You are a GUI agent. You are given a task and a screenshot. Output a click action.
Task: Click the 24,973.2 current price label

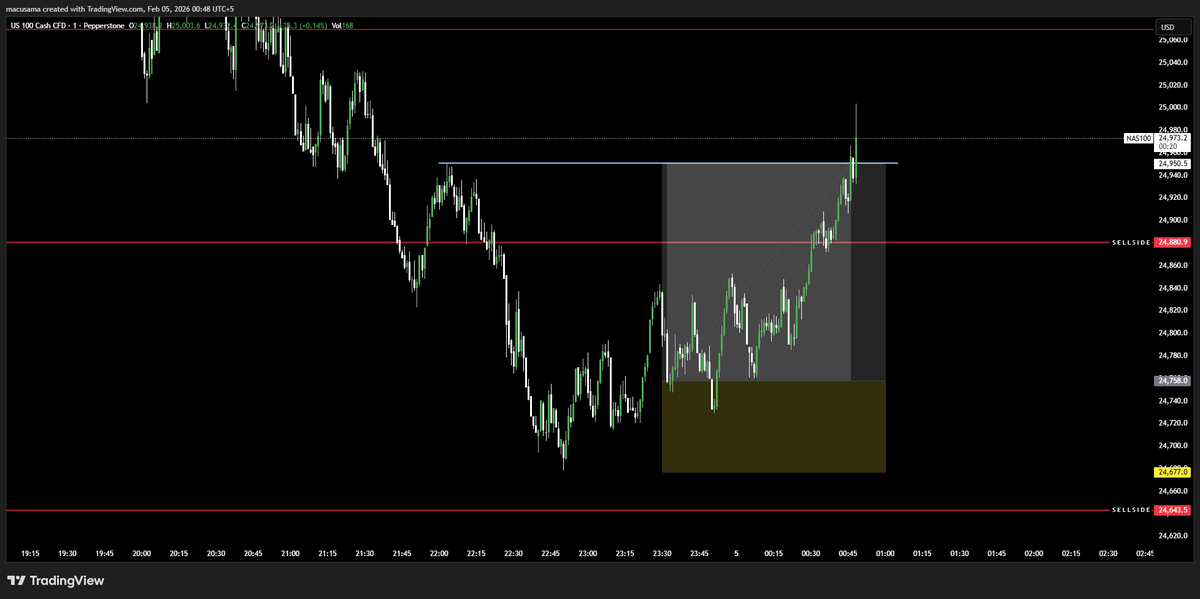pyautogui.click(x=1172, y=139)
